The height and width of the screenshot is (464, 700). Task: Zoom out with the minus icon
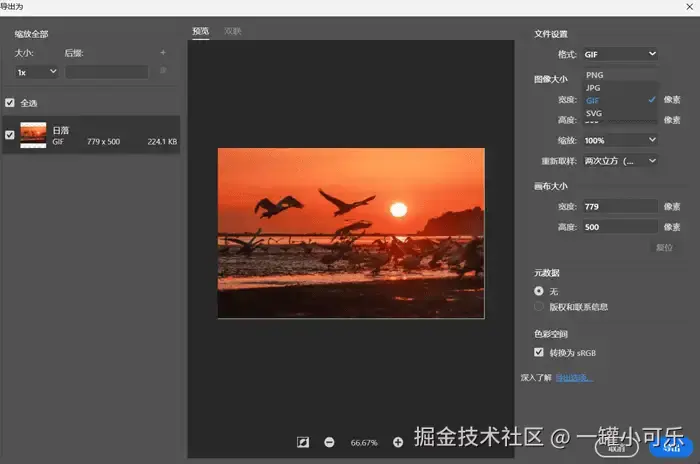point(329,442)
